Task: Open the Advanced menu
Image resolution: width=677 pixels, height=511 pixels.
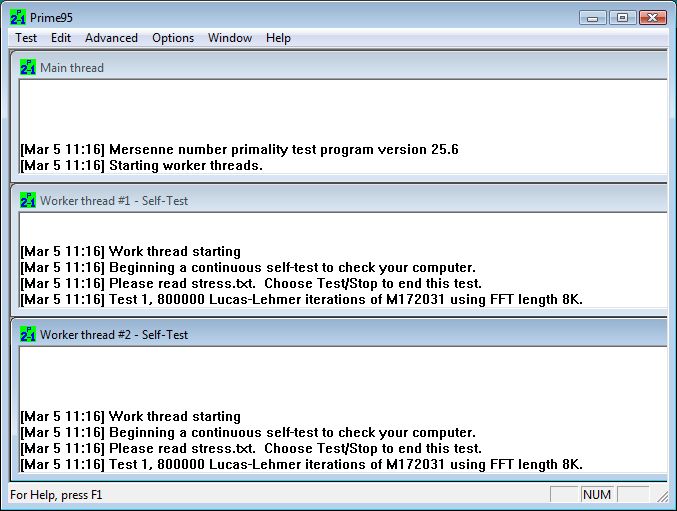Action: click(x=111, y=38)
